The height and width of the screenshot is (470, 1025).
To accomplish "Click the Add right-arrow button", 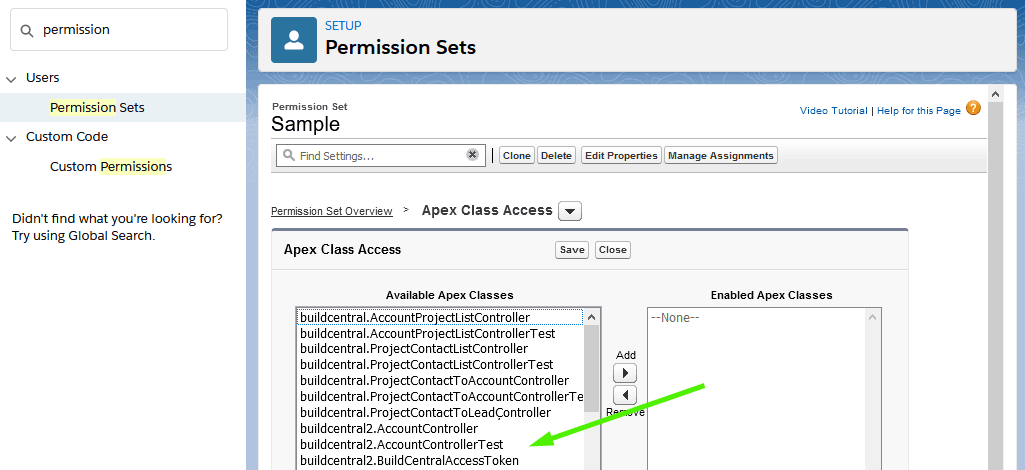I will (x=626, y=373).
